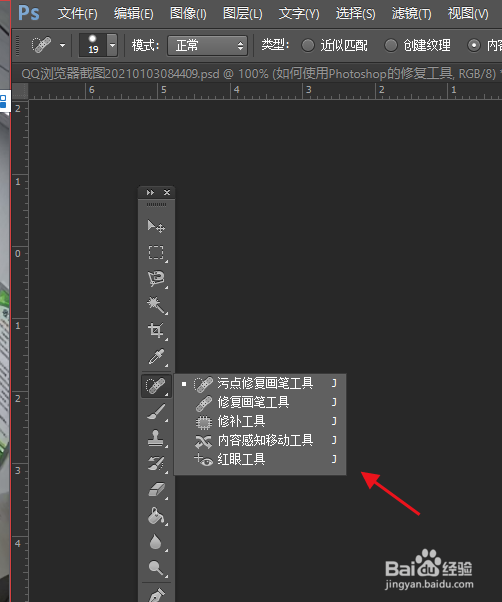Open the 模式 正常 dropdown
The image size is (502, 602).
(207, 46)
